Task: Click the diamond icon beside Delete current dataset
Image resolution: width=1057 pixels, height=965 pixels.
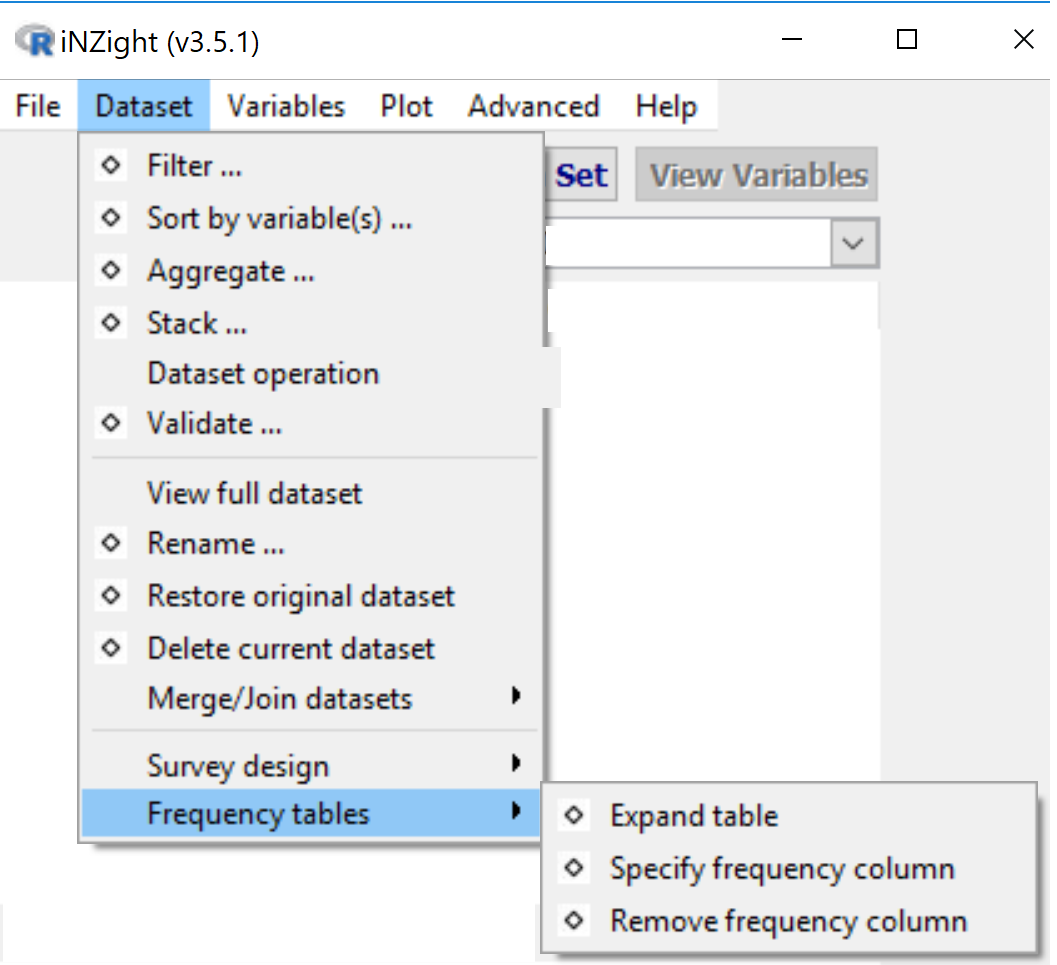Action: (110, 647)
